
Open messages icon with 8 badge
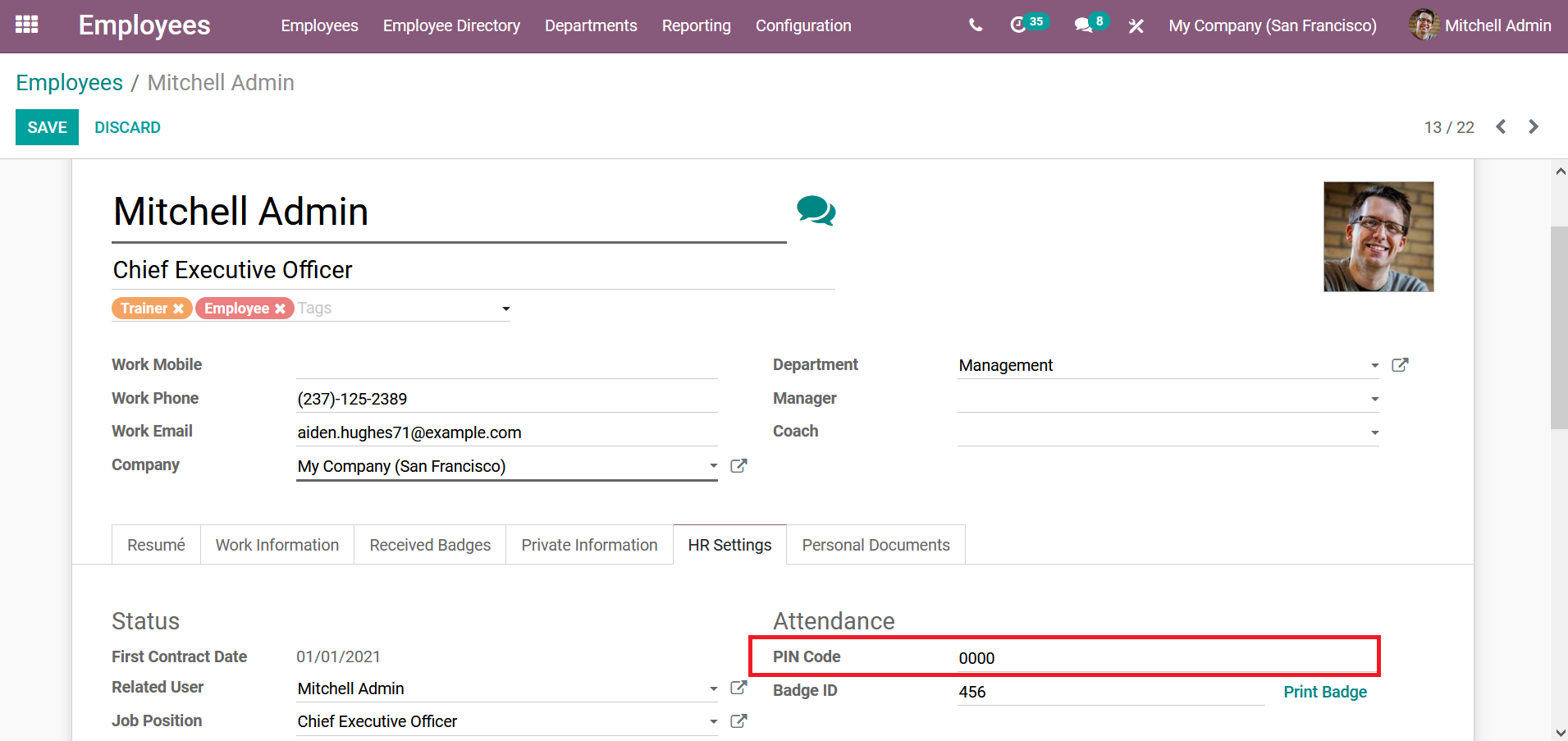pos(1091,24)
